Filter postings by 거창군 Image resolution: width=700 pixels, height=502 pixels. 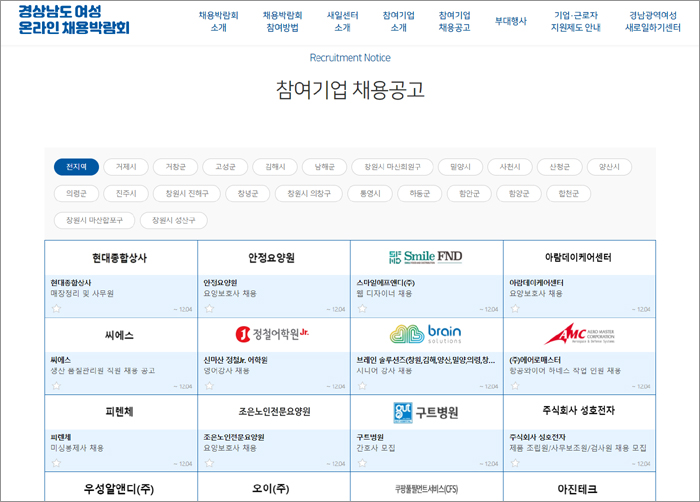[x=175, y=167]
